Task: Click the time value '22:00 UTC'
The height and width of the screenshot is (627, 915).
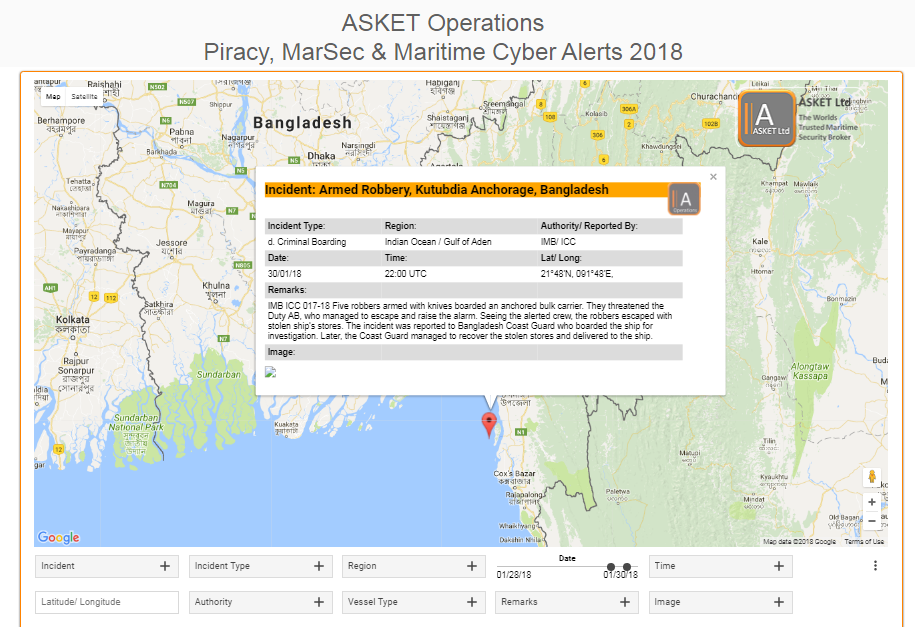Action: pyautogui.click(x=406, y=274)
